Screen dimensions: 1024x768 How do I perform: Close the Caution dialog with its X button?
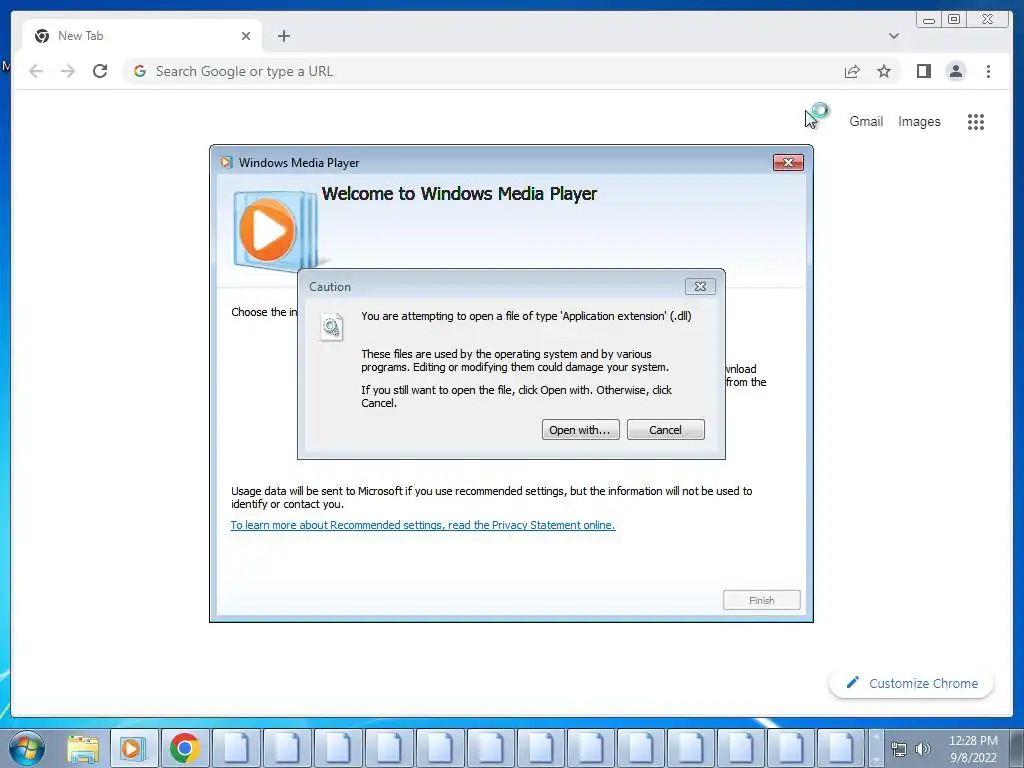(x=700, y=286)
